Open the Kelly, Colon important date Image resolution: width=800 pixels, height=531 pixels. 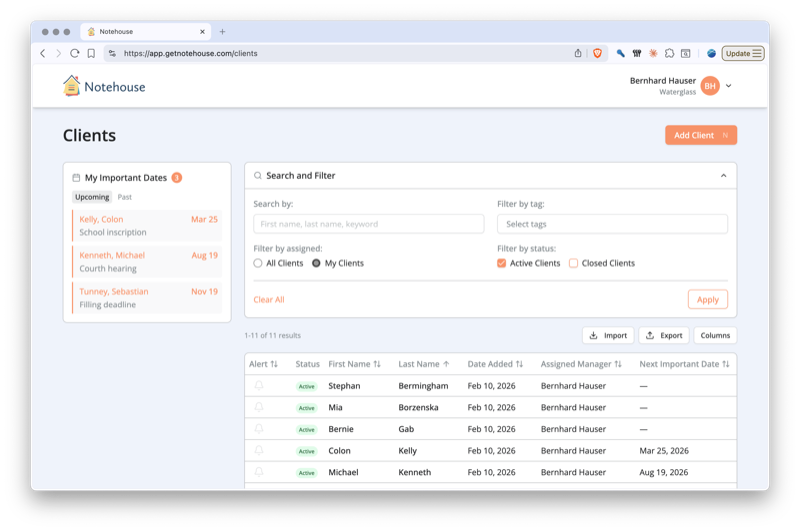(x=147, y=225)
